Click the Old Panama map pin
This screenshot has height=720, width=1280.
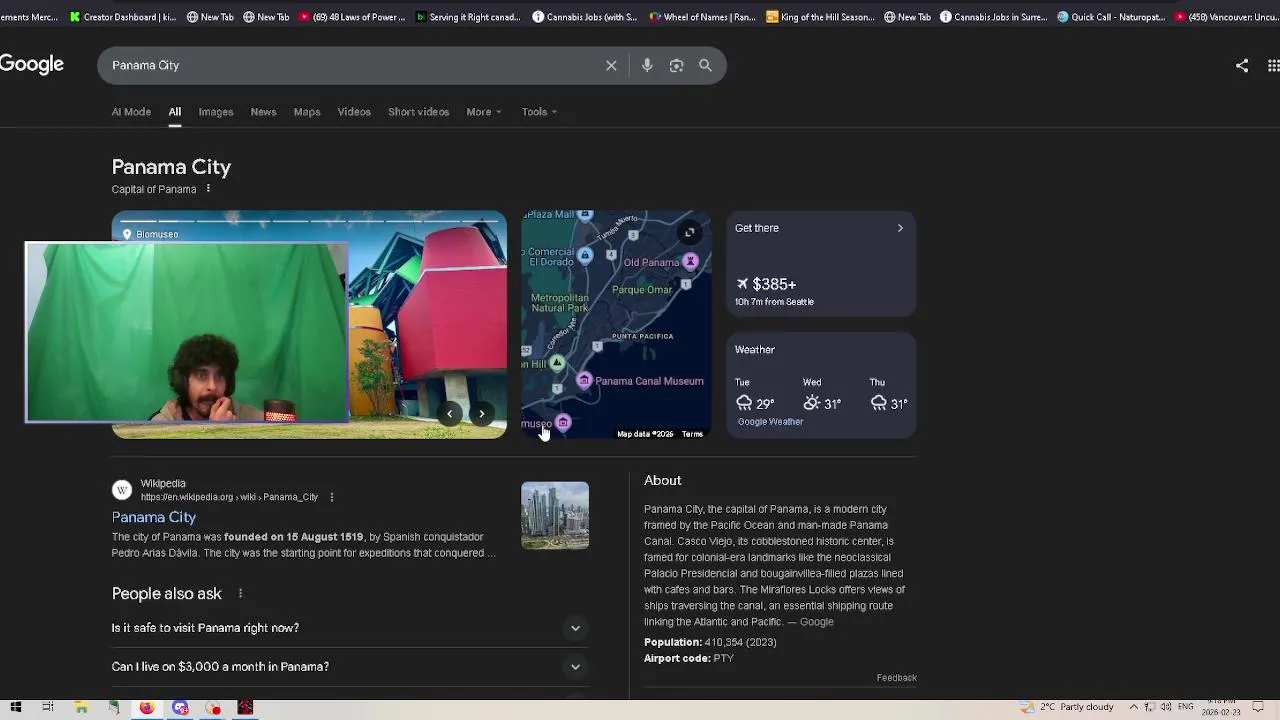[690, 262]
